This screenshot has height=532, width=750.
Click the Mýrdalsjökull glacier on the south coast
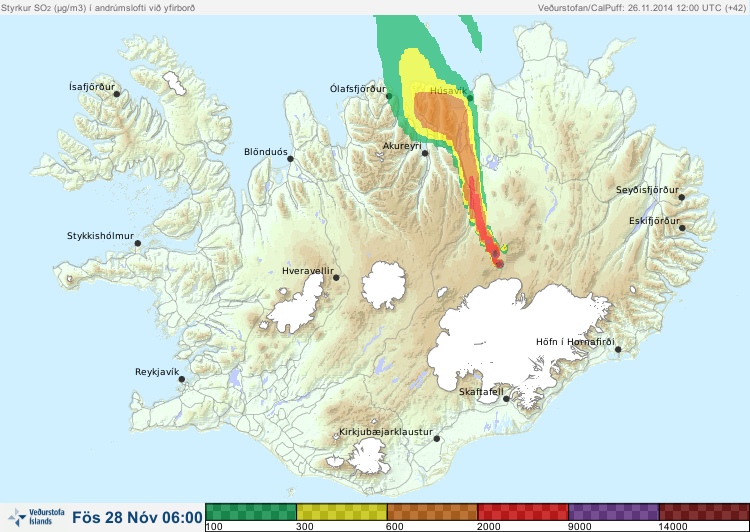pos(367,456)
